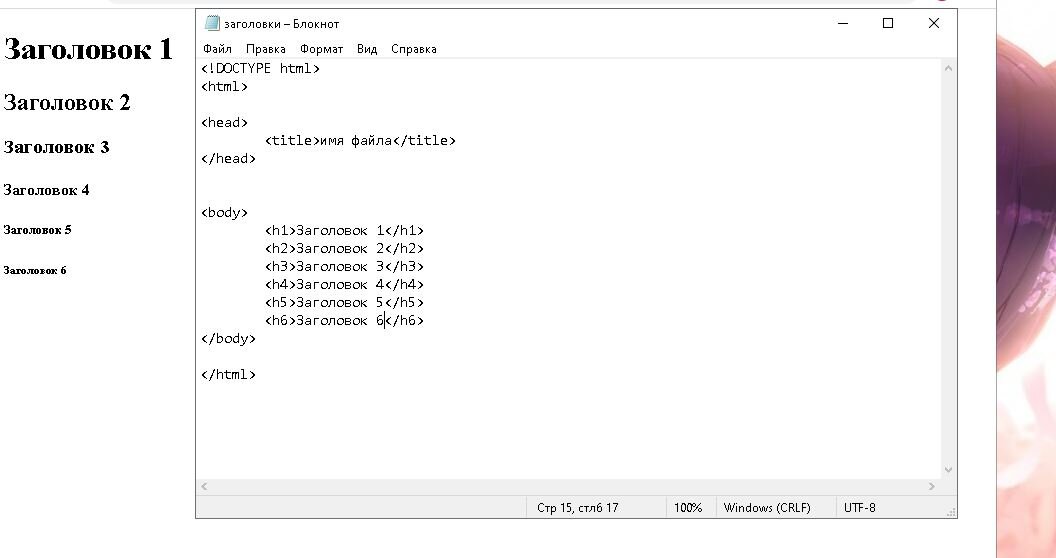Viewport: 1056px width, 558px height.
Task: Maximize the Блокнот window
Action: [x=888, y=24]
